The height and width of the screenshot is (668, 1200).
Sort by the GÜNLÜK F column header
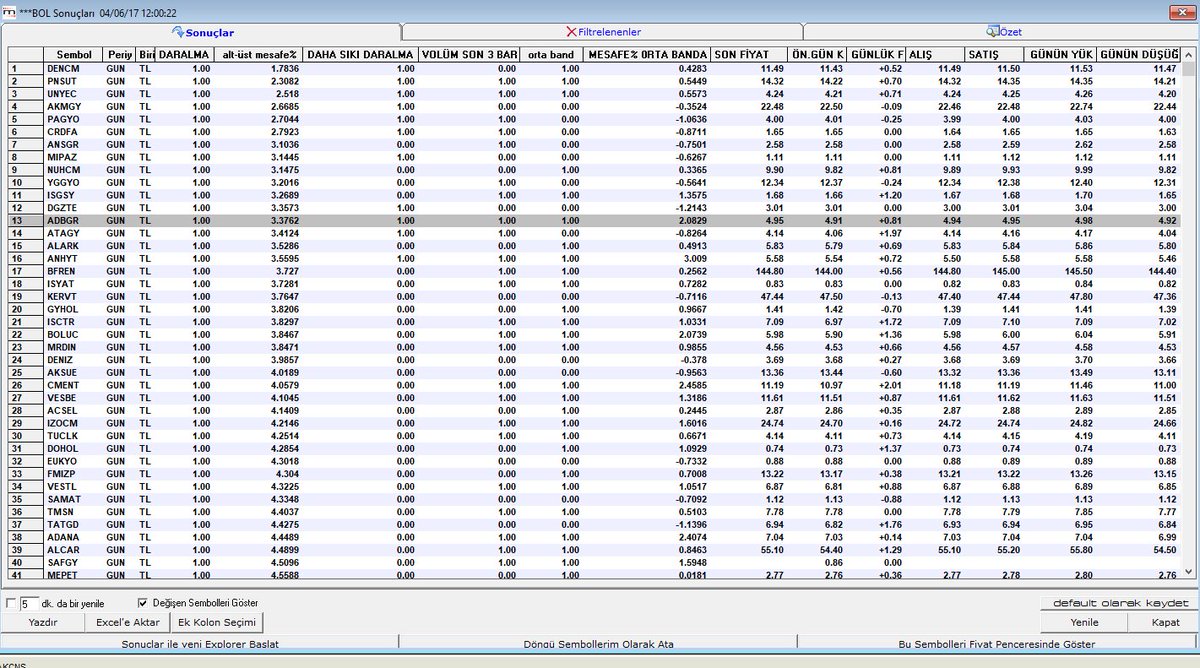point(877,54)
